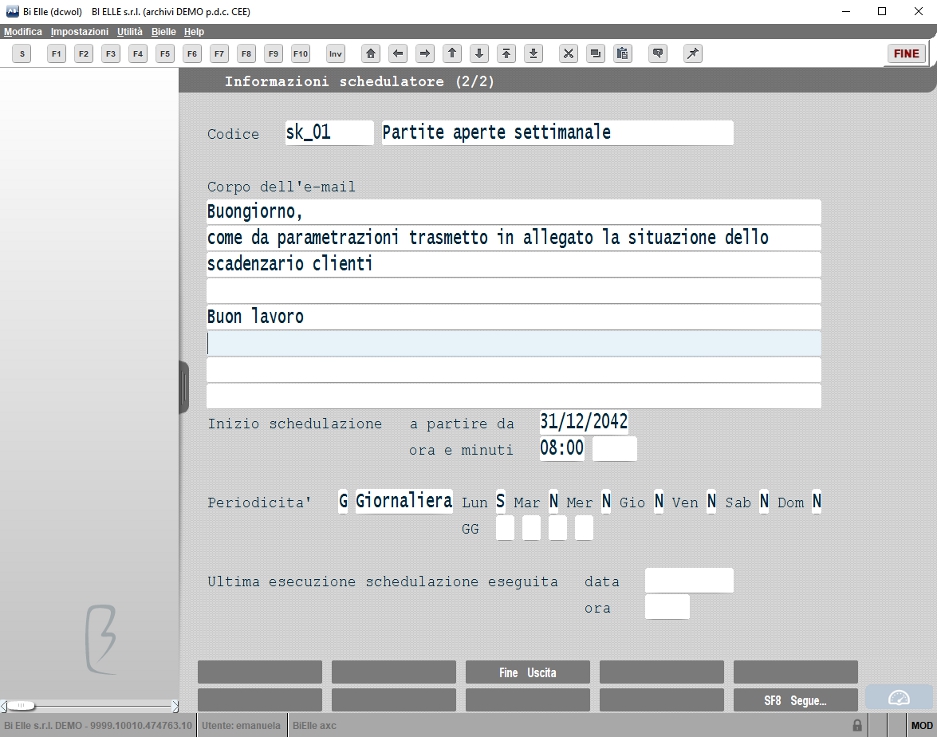This screenshot has width=937, height=737.
Task: Click the Home icon in toolbar
Action: pos(370,54)
